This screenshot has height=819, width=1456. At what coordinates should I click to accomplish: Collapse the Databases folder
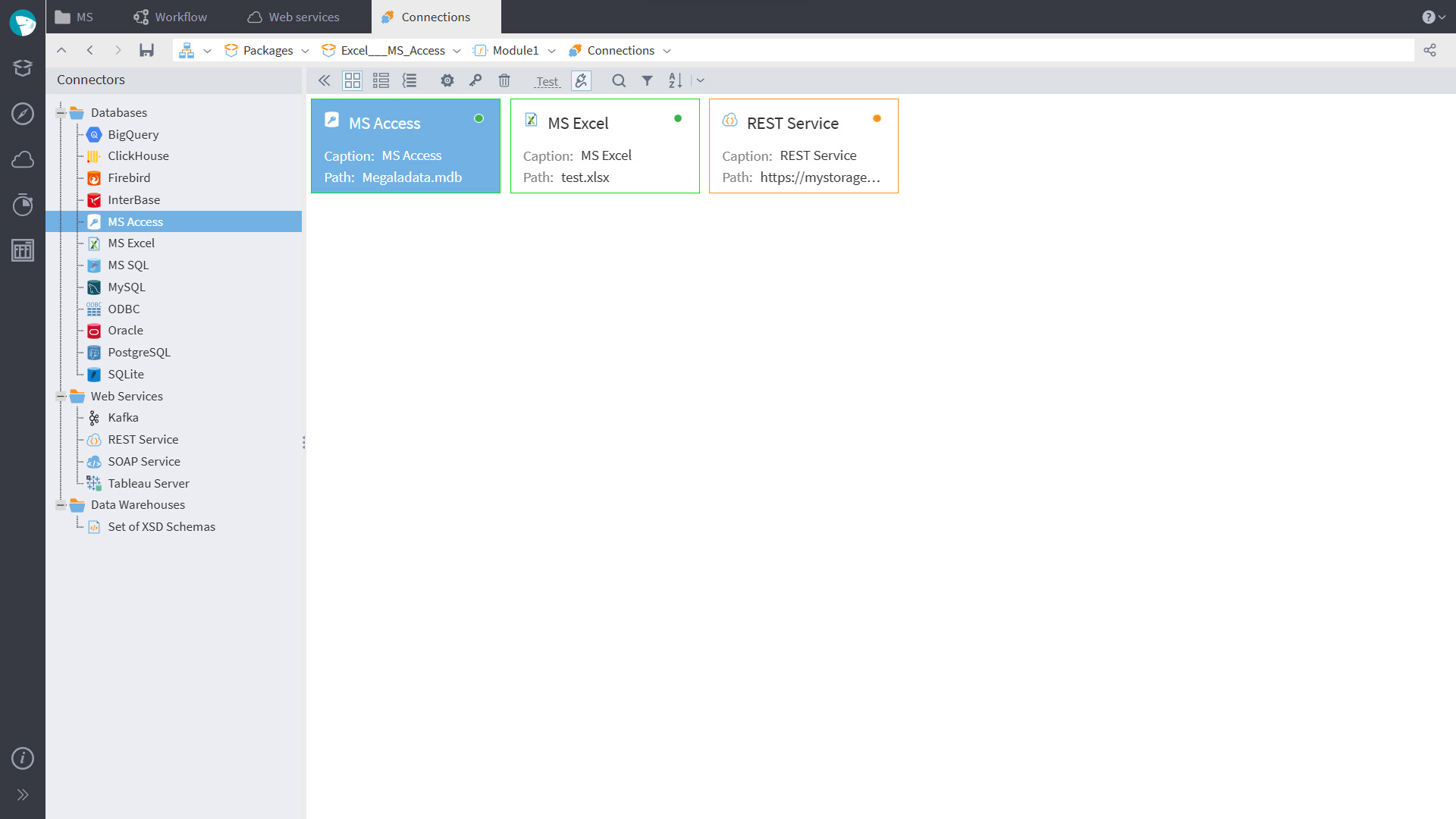tap(61, 113)
